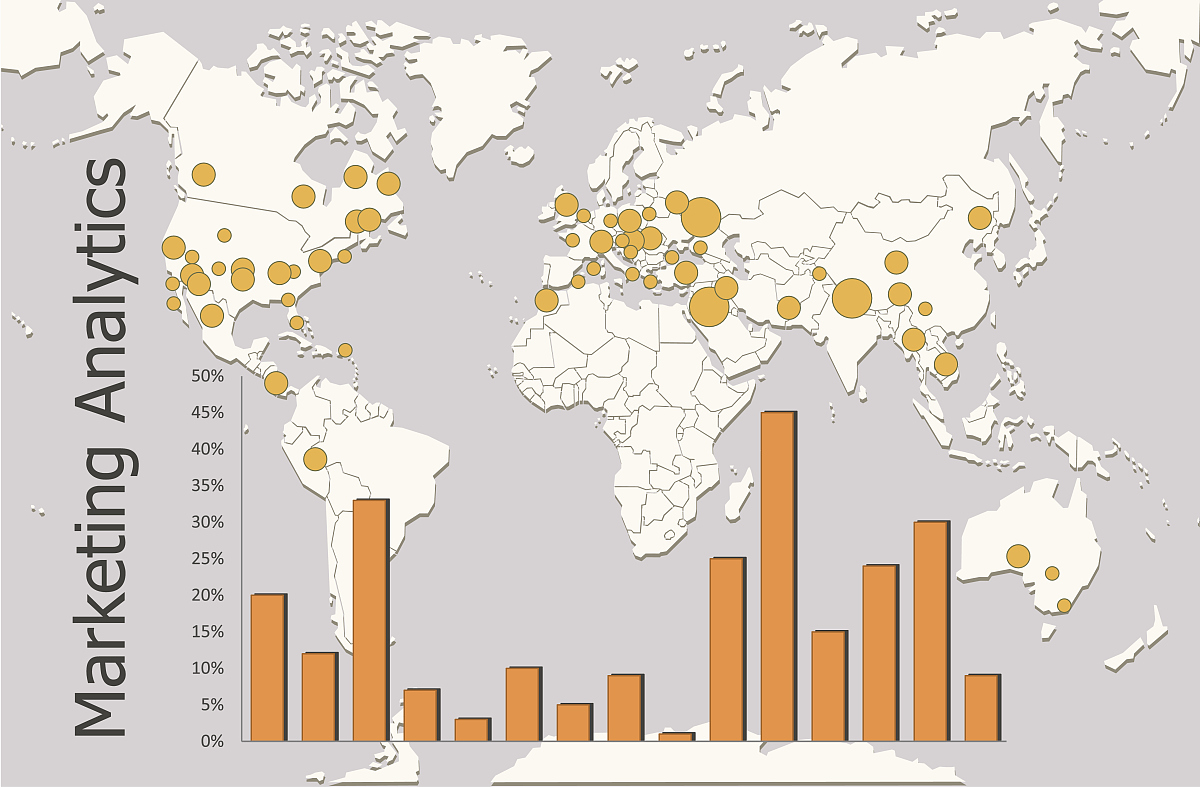The image size is (1200, 787).
Task: Select the 50% axis label
Action: tap(207, 376)
